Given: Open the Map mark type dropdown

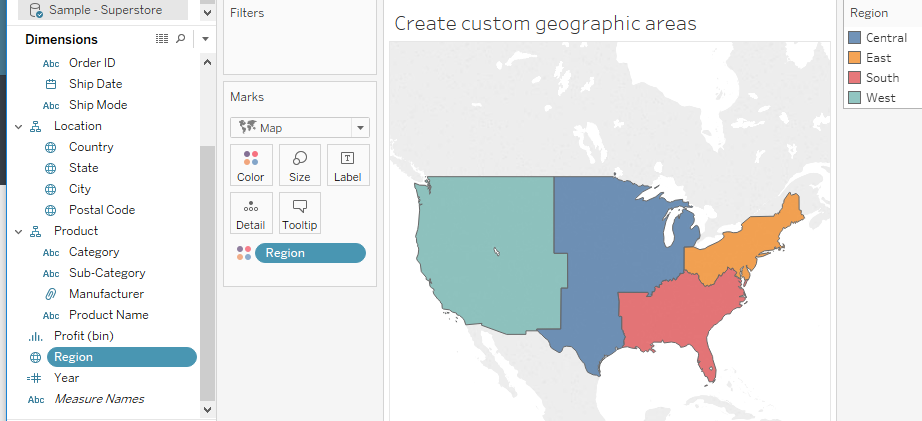Looking at the screenshot, I should tap(361, 128).
